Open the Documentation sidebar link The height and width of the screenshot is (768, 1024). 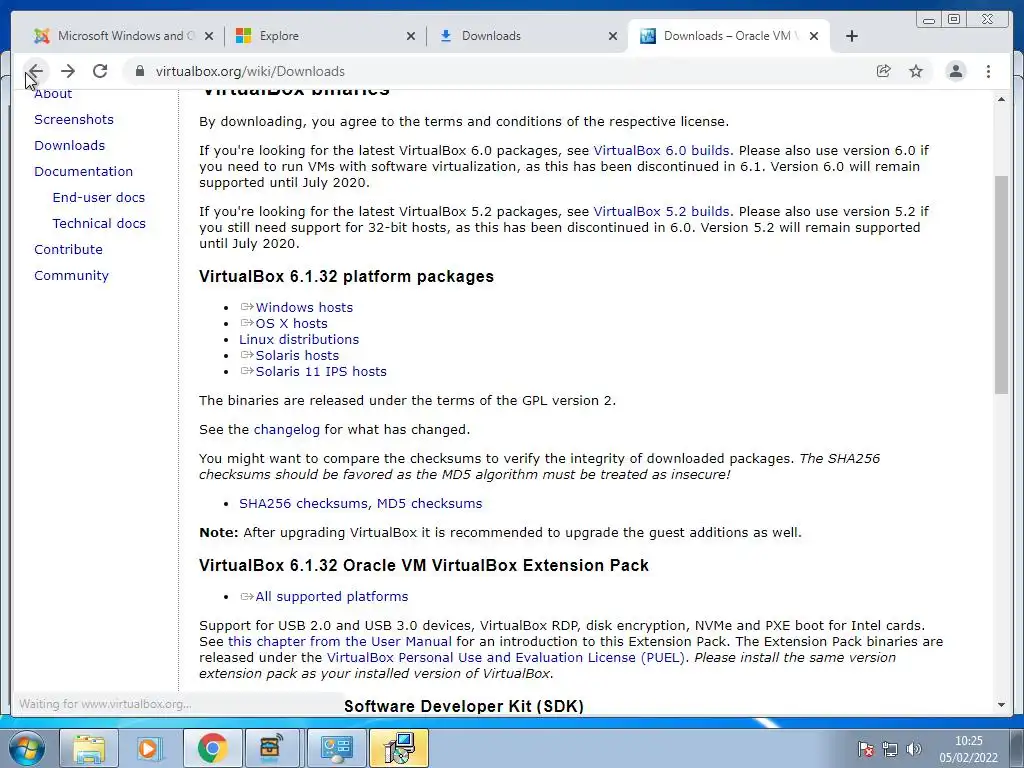[x=84, y=172]
